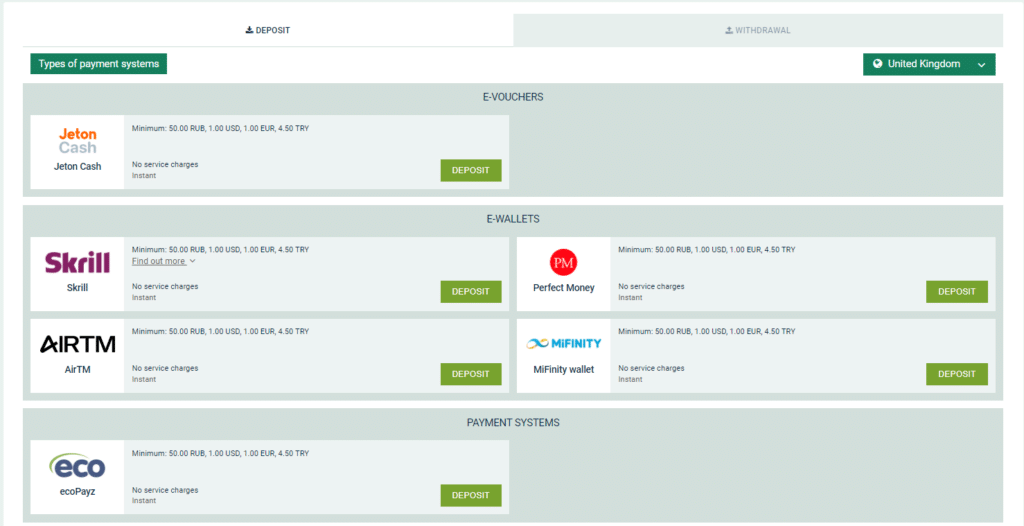The height and width of the screenshot is (526, 1024).
Task: Click the MiFinity logo
Action: click(x=564, y=343)
